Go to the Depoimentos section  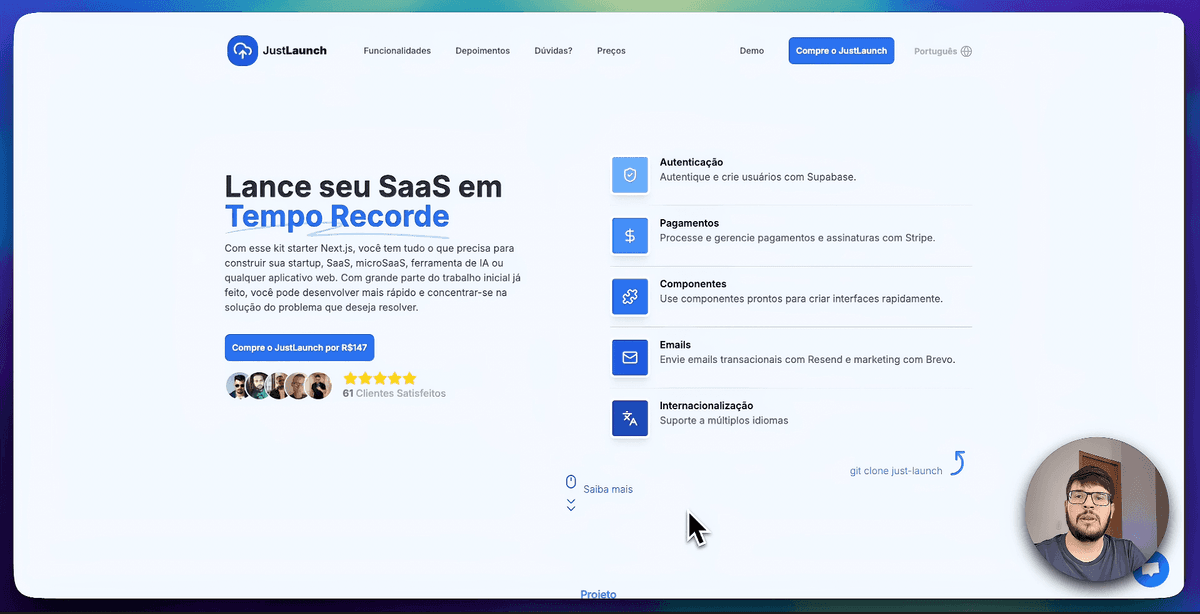482,51
